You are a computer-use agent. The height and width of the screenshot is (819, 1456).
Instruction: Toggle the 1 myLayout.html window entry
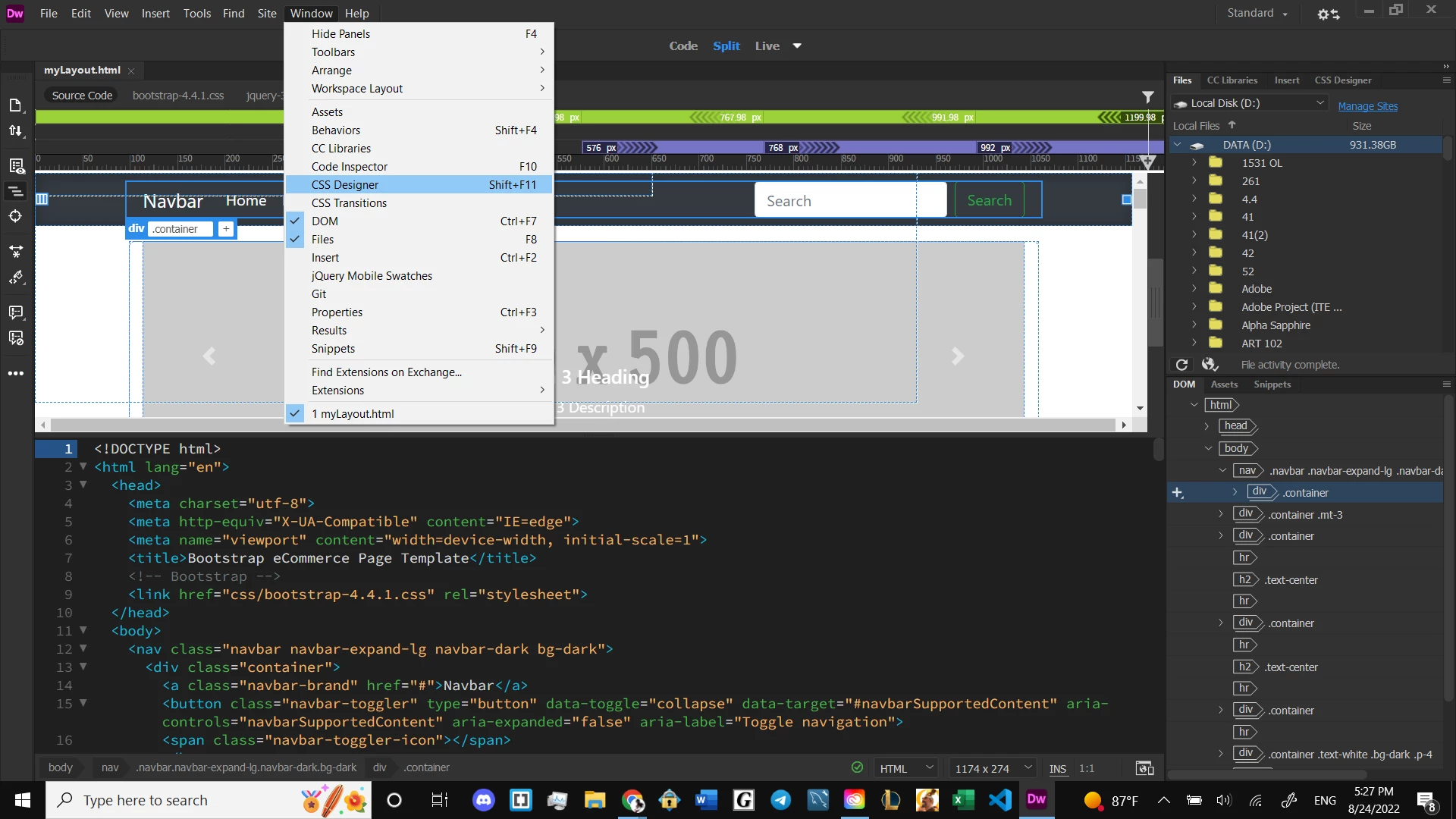[x=353, y=414]
